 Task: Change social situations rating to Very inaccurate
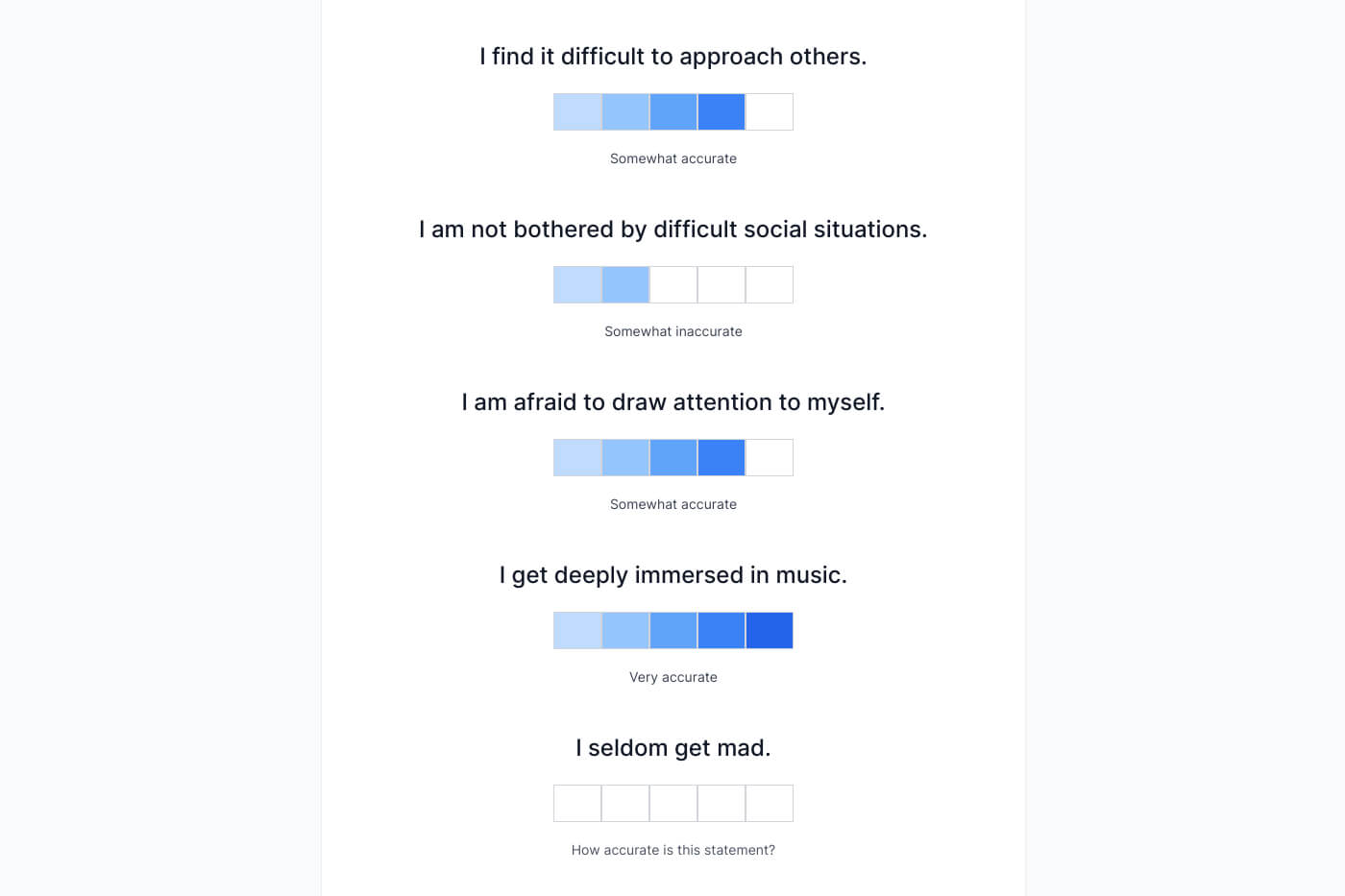click(x=577, y=284)
